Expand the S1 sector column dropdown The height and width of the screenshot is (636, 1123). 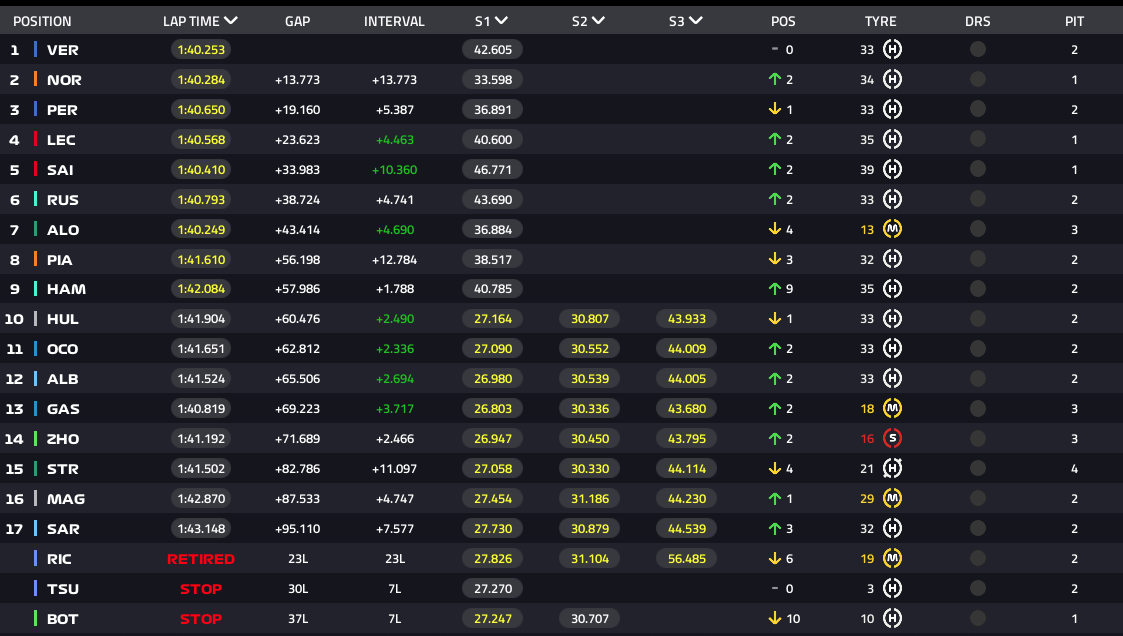(x=501, y=21)
